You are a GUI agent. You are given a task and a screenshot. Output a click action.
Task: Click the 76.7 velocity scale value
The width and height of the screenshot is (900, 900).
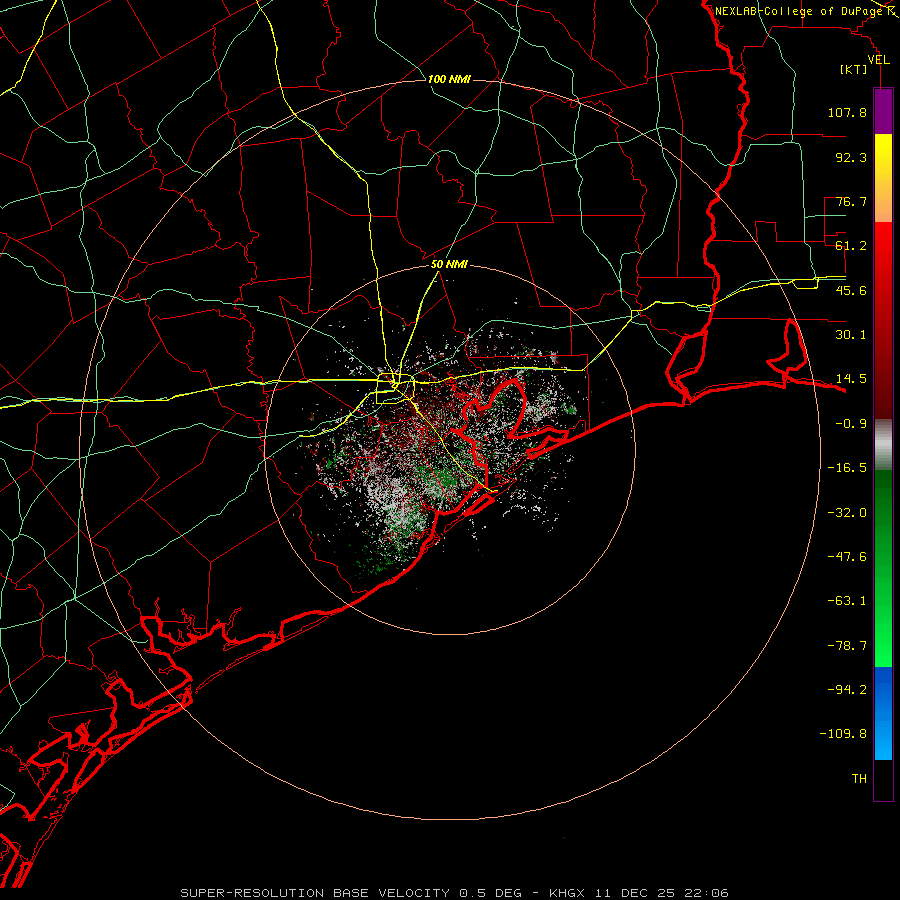tap(851, 201)
